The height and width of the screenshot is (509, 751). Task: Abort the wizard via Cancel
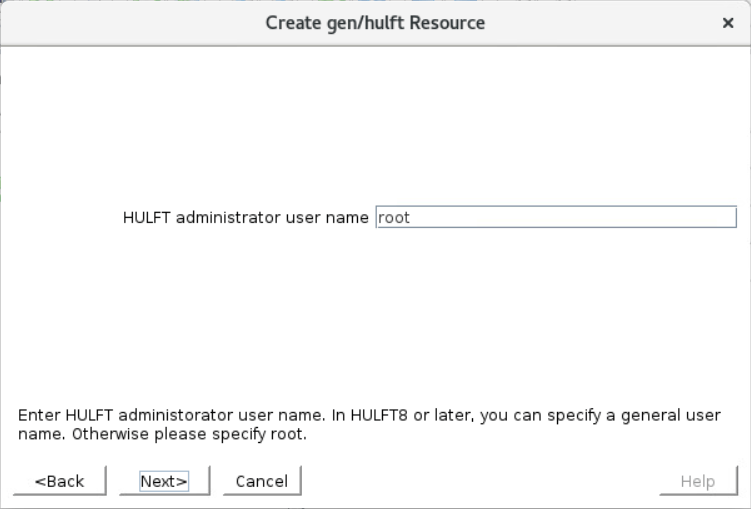tap(262, 481)
